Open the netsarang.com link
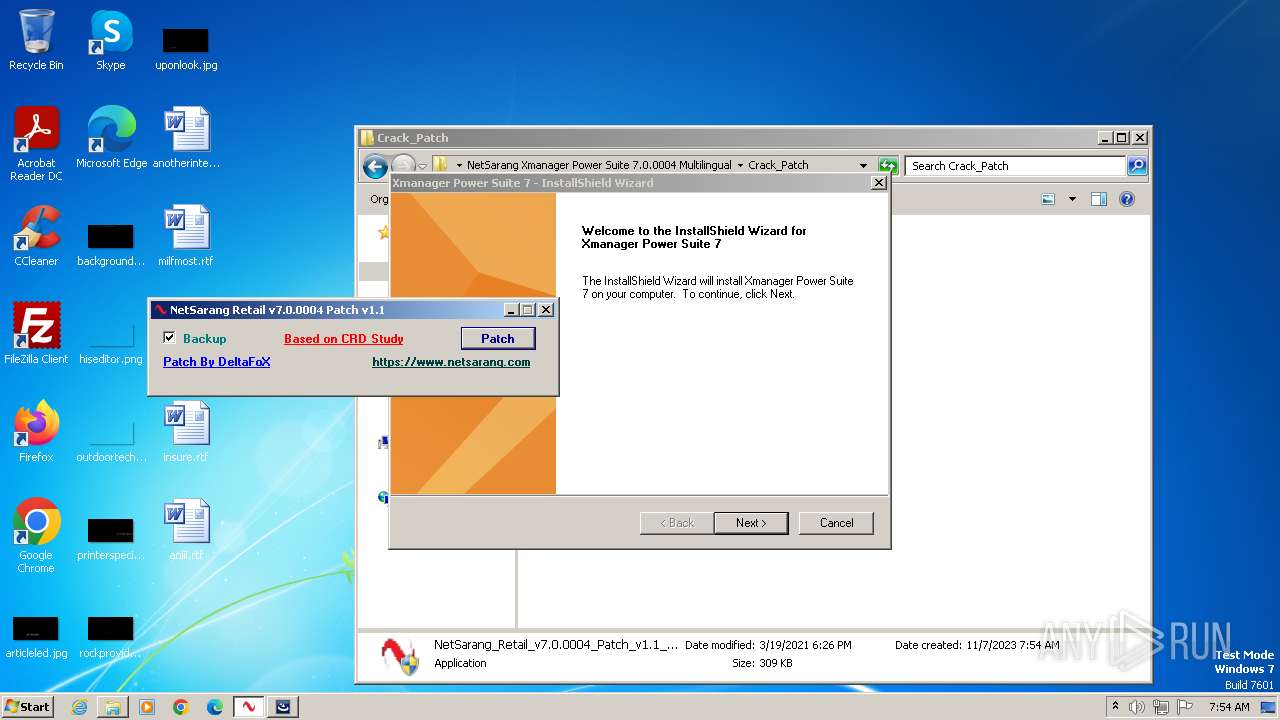Viewport: 1280px width, 720px height. 451,362
